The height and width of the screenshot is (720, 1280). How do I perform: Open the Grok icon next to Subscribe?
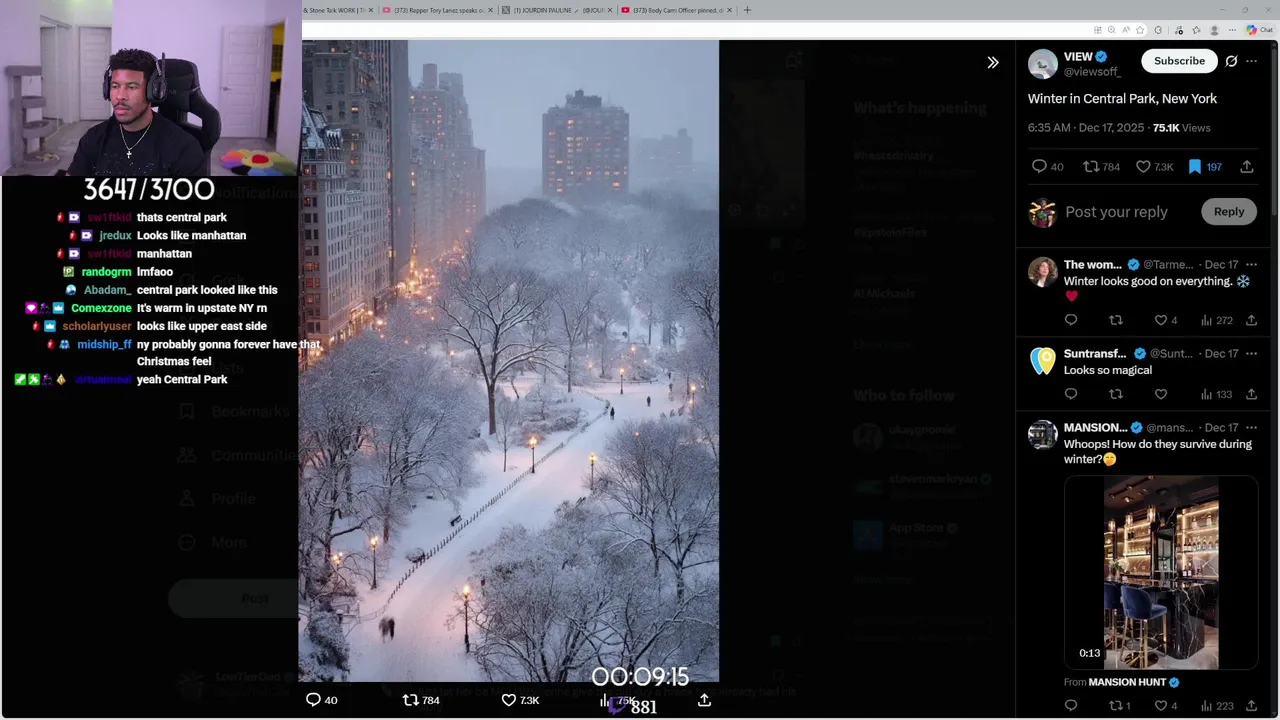[x=1231, y=61]
